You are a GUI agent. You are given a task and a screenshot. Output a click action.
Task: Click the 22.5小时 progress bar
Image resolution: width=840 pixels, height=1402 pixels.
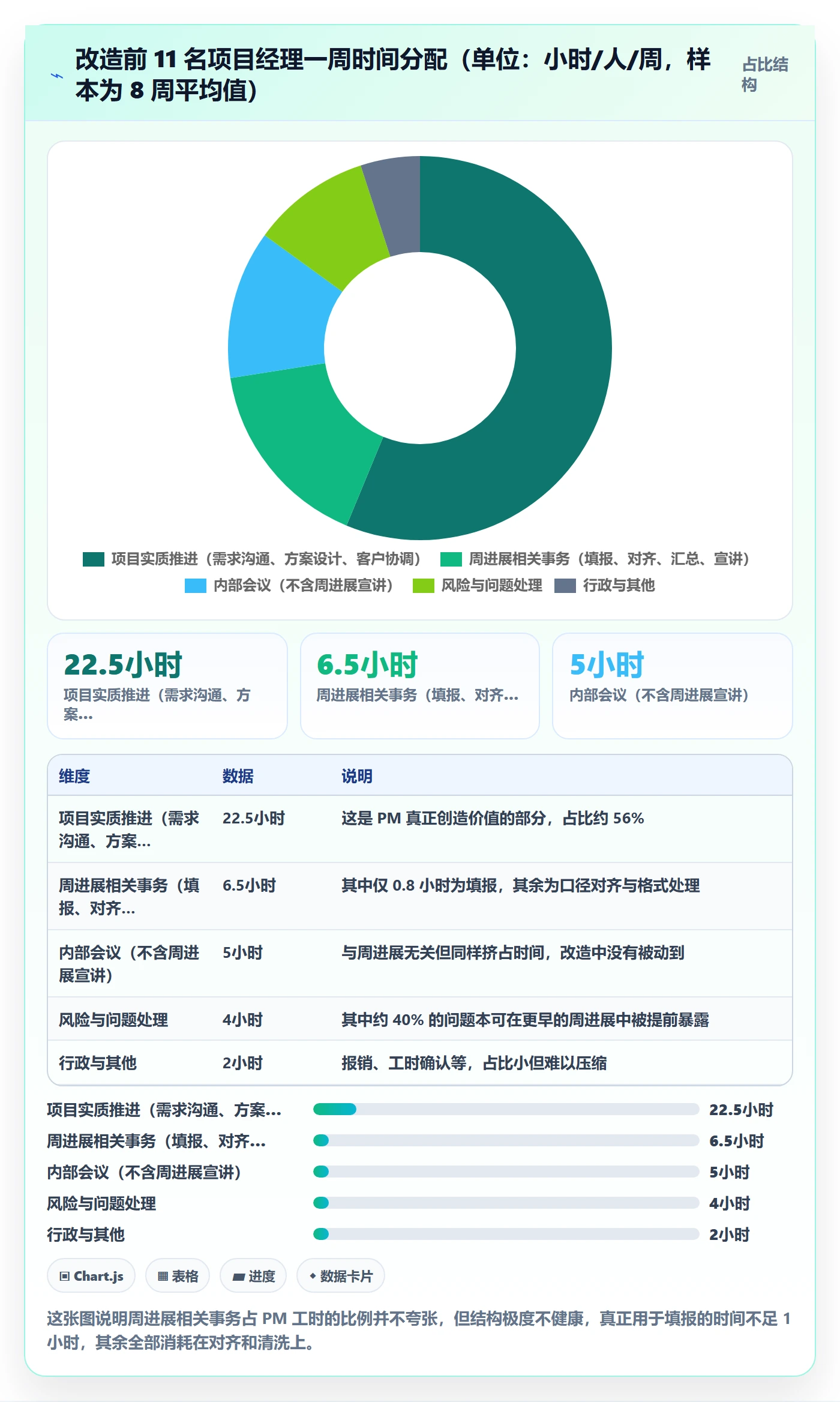pos(506,1109)
